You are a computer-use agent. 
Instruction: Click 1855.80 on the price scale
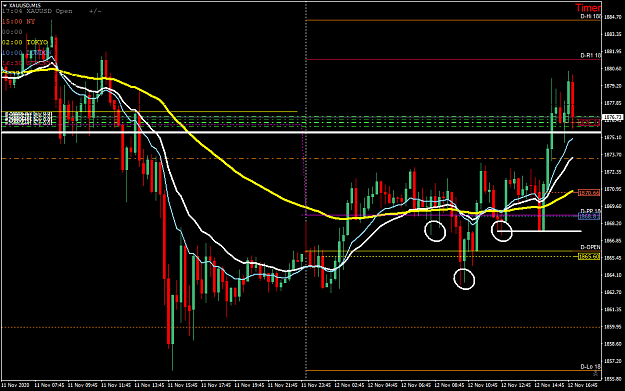pyautogui.click(x=613, y=378)
